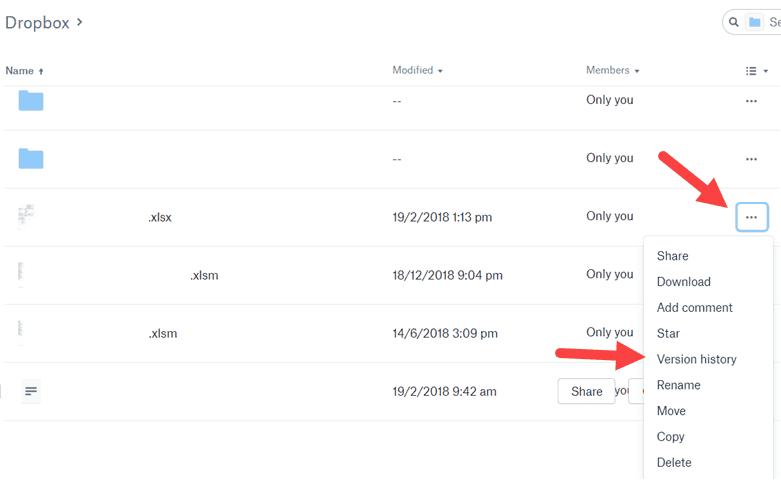The image size is (781, 480).
Task: Click the Dropbox breadcrumb link
Action: pos(37,22)
